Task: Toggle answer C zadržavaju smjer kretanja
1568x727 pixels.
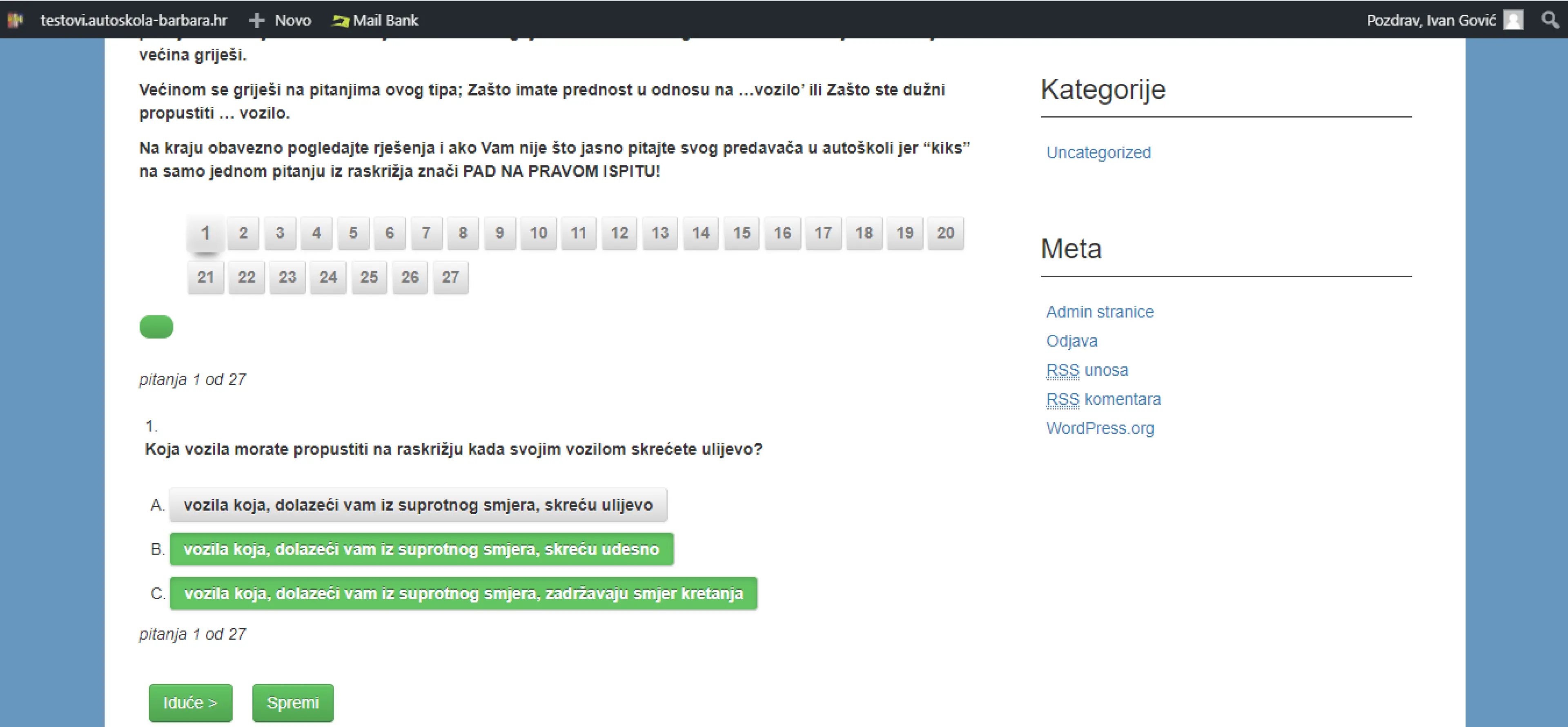Action: pos(463,593)
